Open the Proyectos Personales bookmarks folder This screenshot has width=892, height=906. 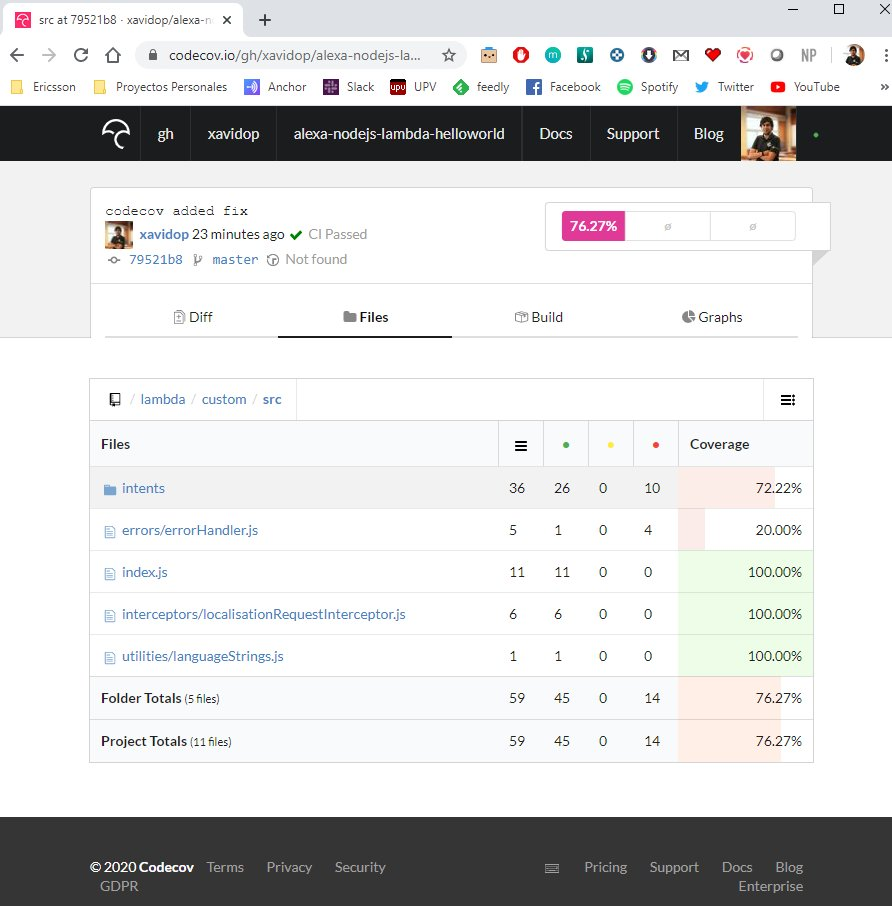(161, 87)
